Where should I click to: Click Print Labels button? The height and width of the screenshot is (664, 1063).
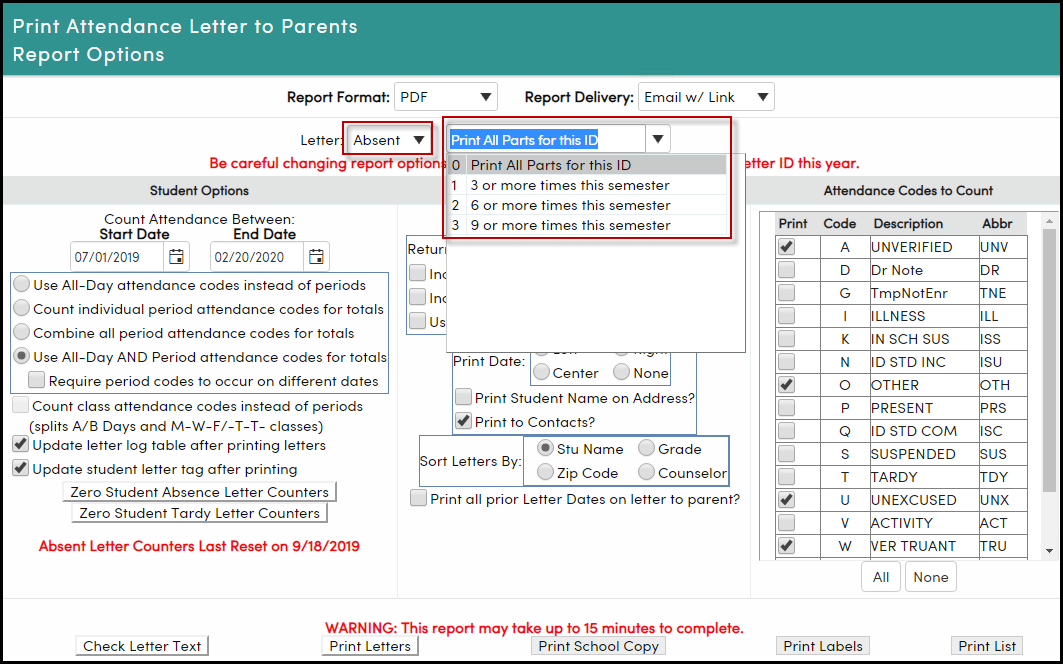[823, 646]
